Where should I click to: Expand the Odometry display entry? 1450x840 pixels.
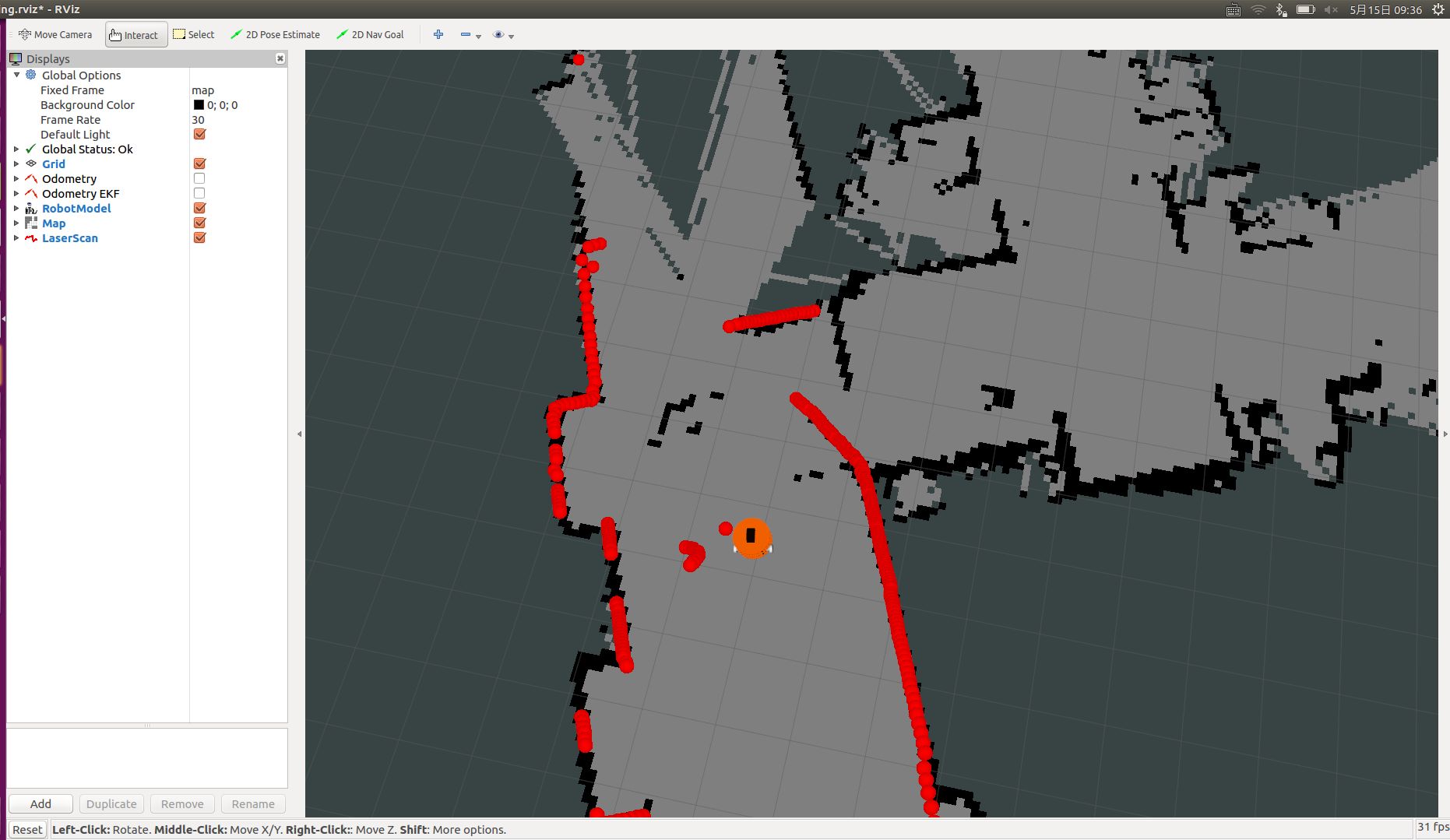tap(16, 178)
